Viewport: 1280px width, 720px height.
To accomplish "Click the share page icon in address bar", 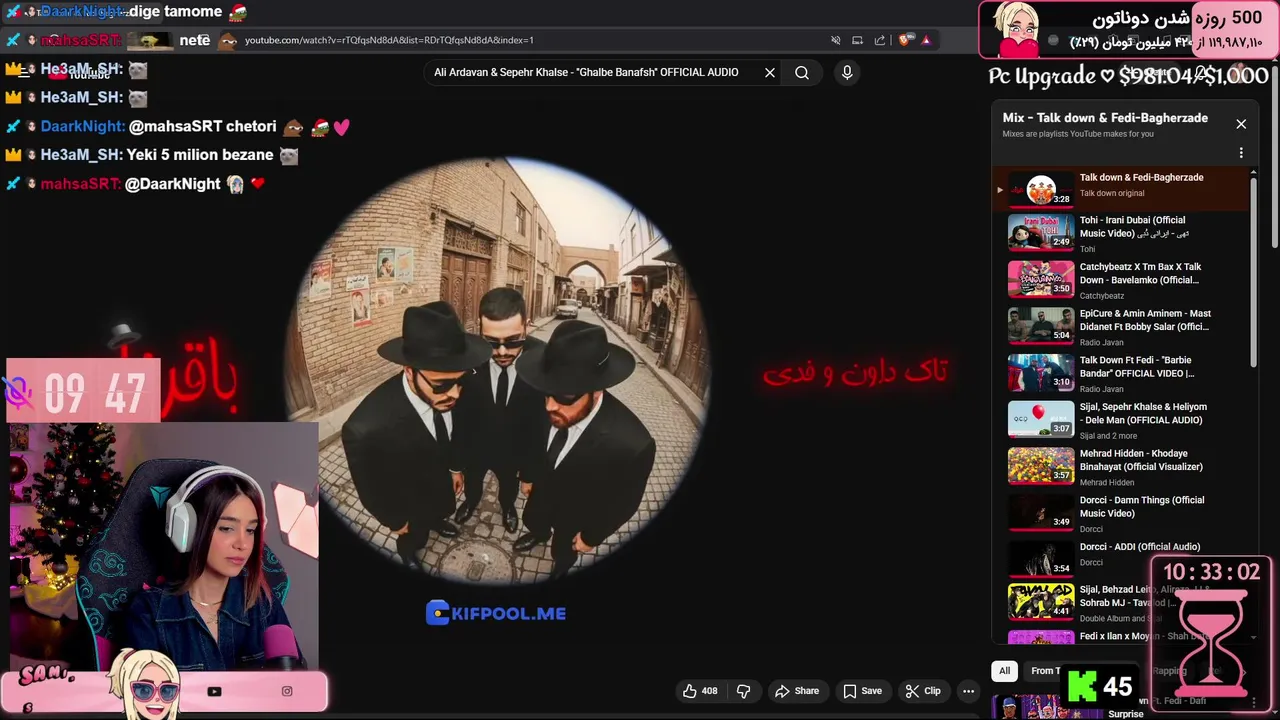I will pos(880,40).
